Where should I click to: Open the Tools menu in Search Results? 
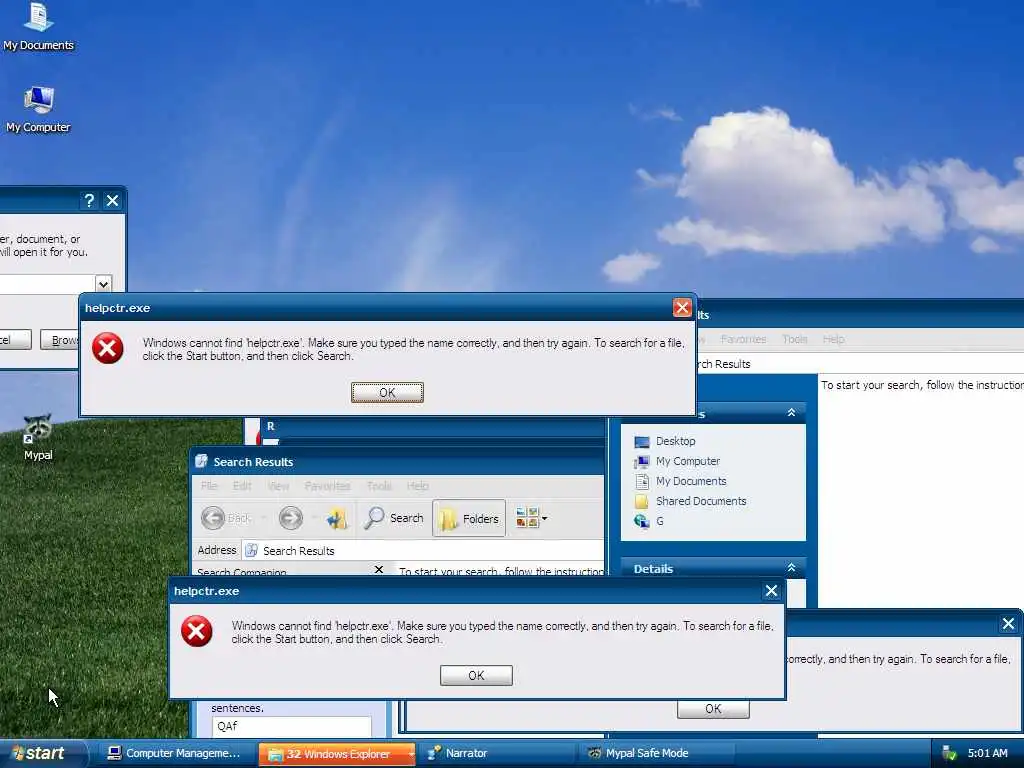(379, 486)
